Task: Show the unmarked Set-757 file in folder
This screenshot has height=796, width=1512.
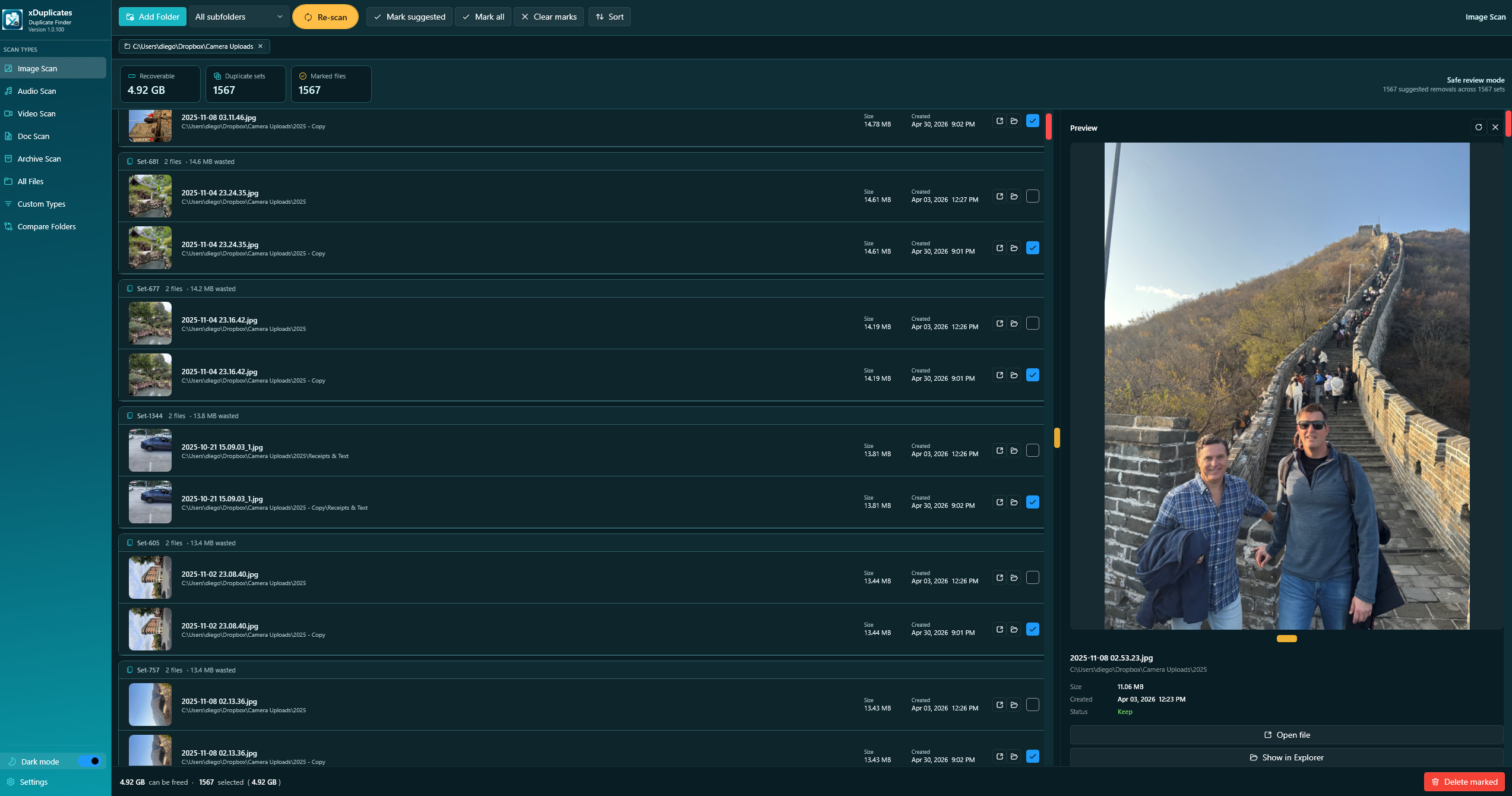Action: tap(1014, 705)
